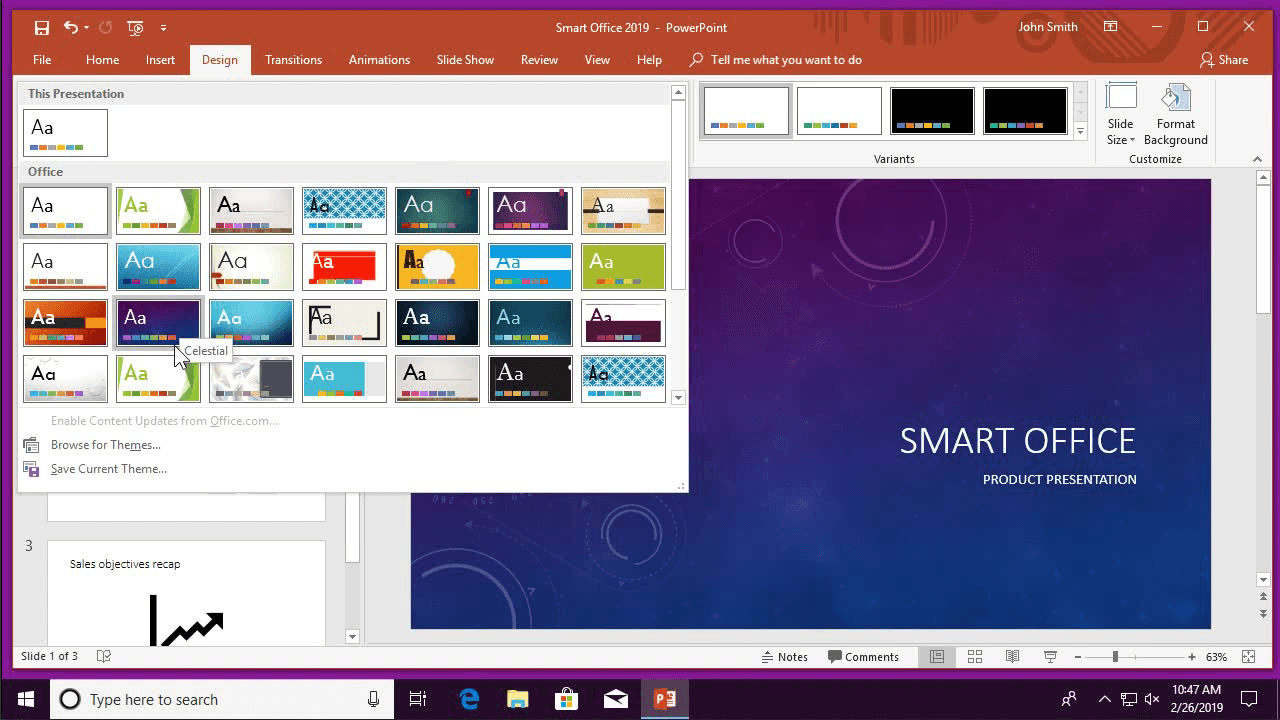The image size is (1280, 720).
Task: Click Save Current Theme
Action: [108, 468]
